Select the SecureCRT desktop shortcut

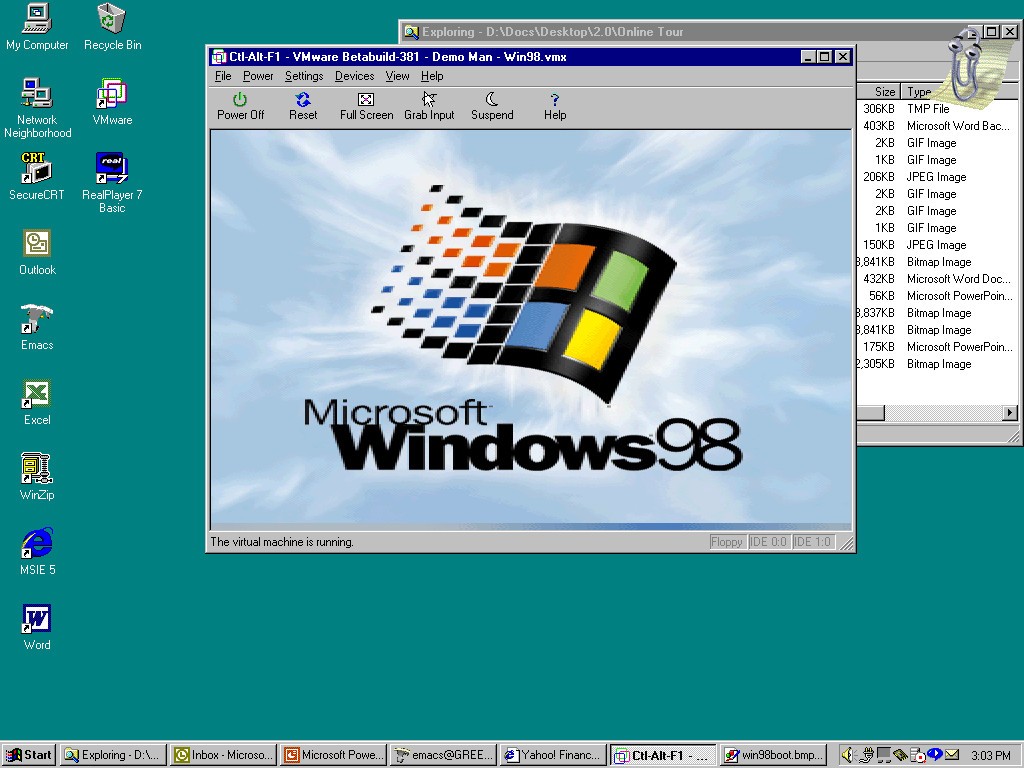[37, 176]
